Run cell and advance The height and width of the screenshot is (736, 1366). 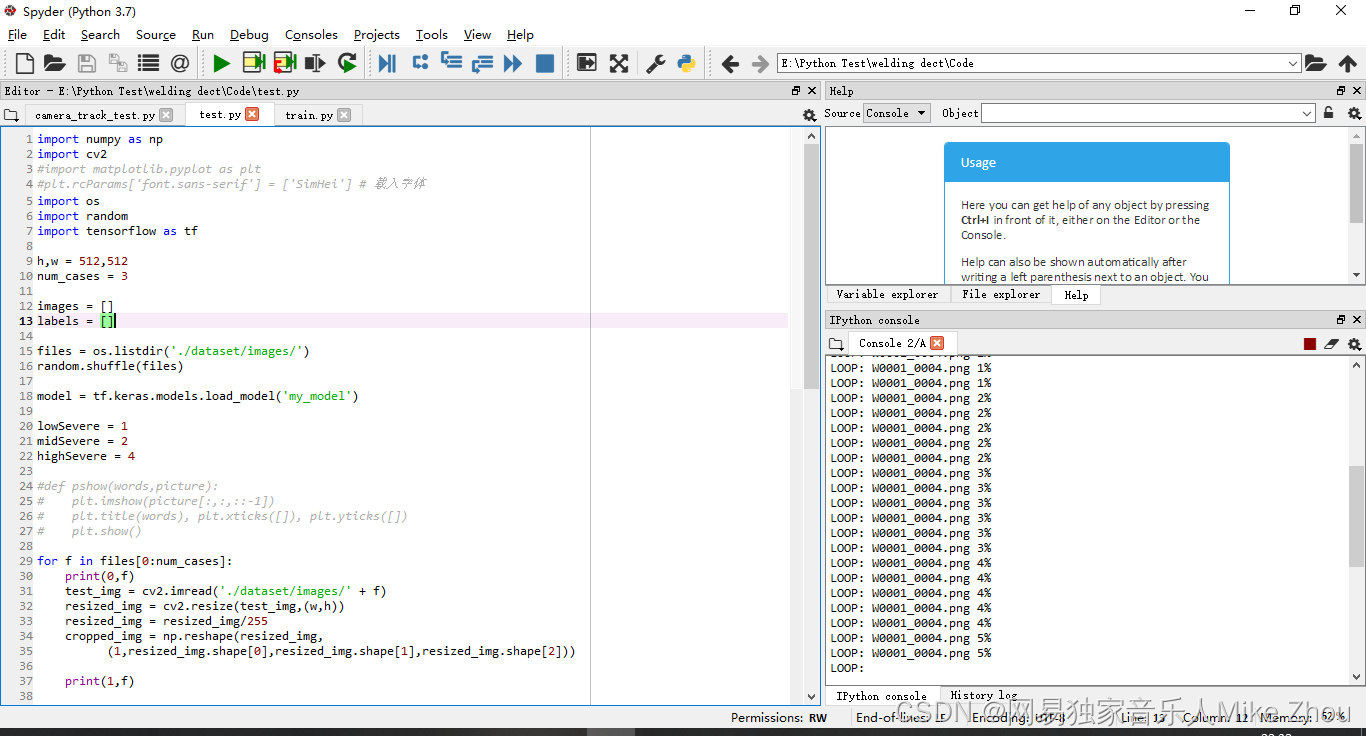(x=284, y=63)
